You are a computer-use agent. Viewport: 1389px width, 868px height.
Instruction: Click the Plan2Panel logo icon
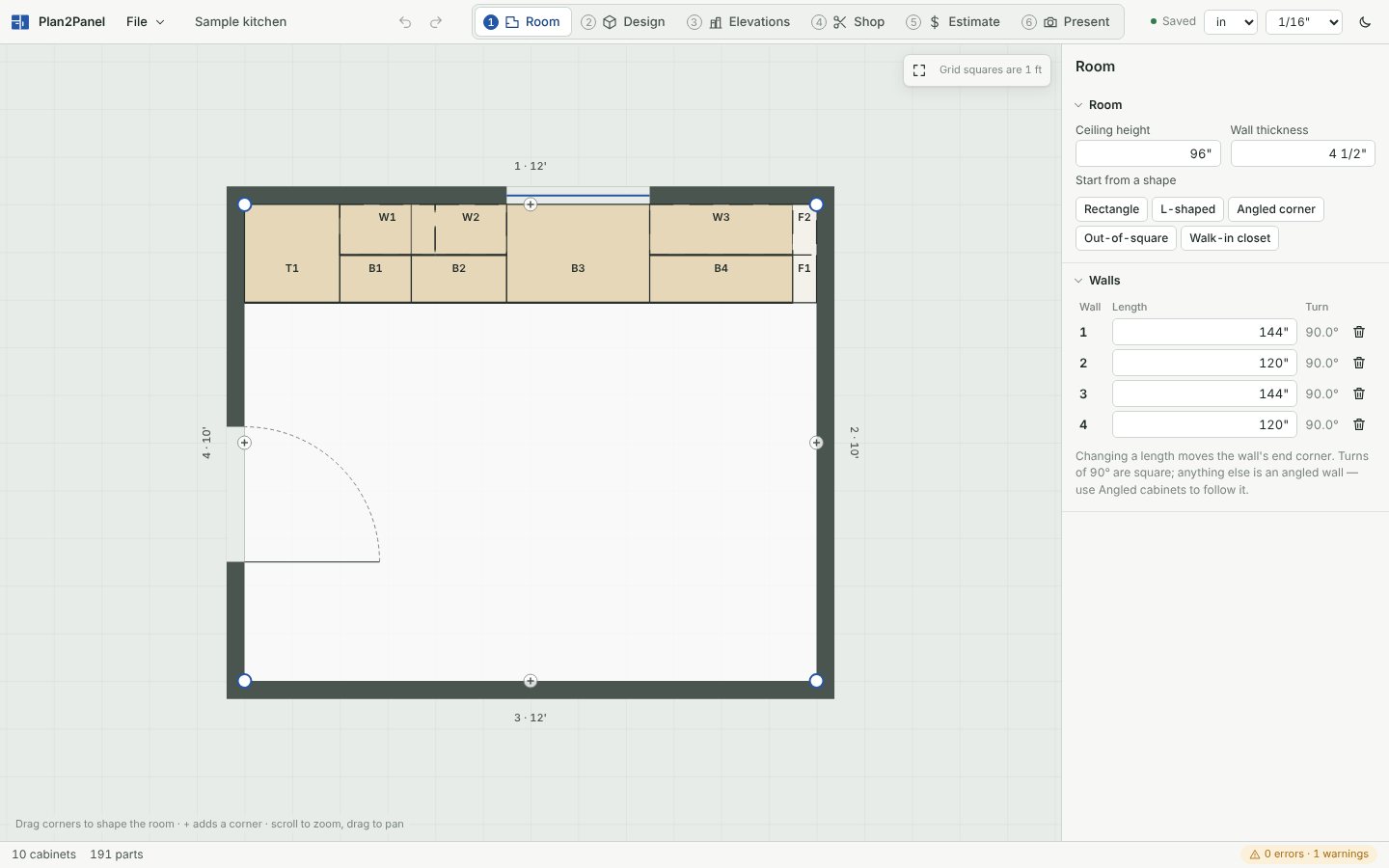click(19, 21)
